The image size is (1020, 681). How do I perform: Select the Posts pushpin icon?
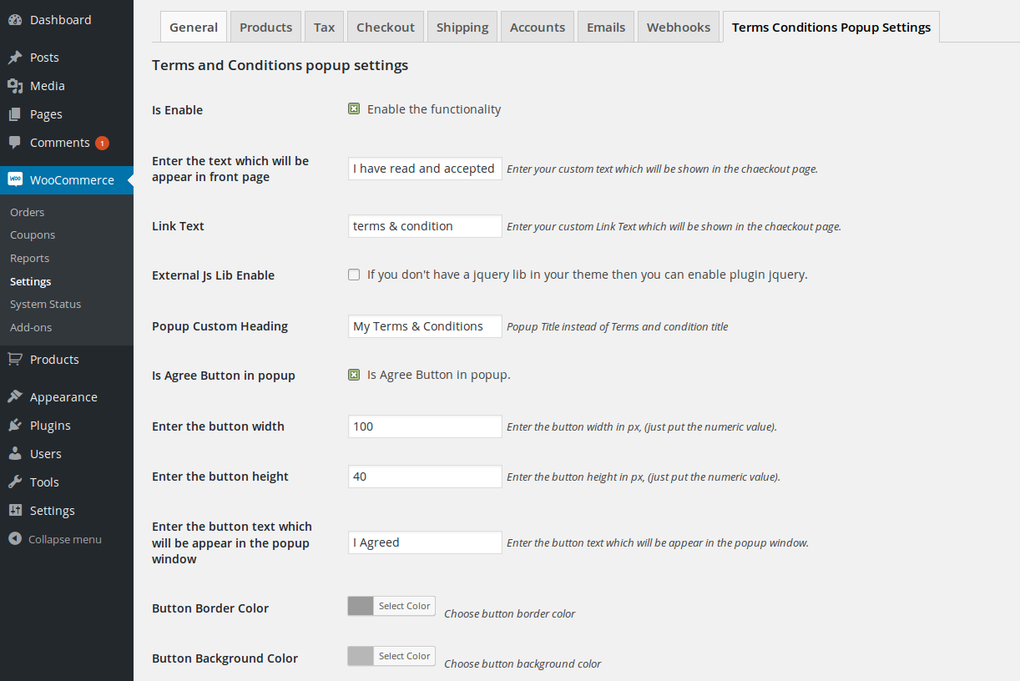(x=15, y=57)
